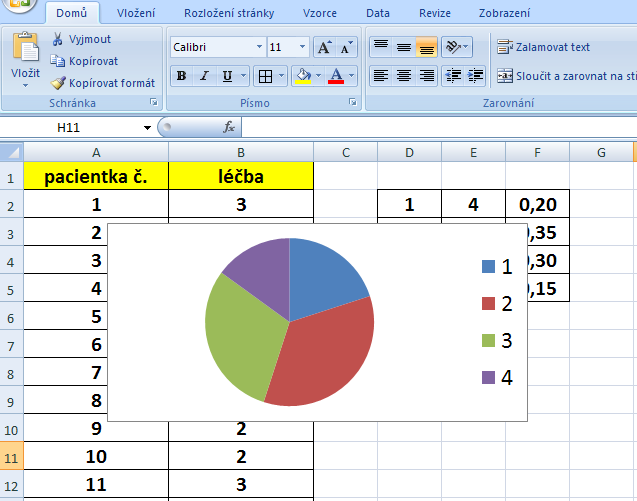Select column B header
637x501 pixels.
pos(241,152)
